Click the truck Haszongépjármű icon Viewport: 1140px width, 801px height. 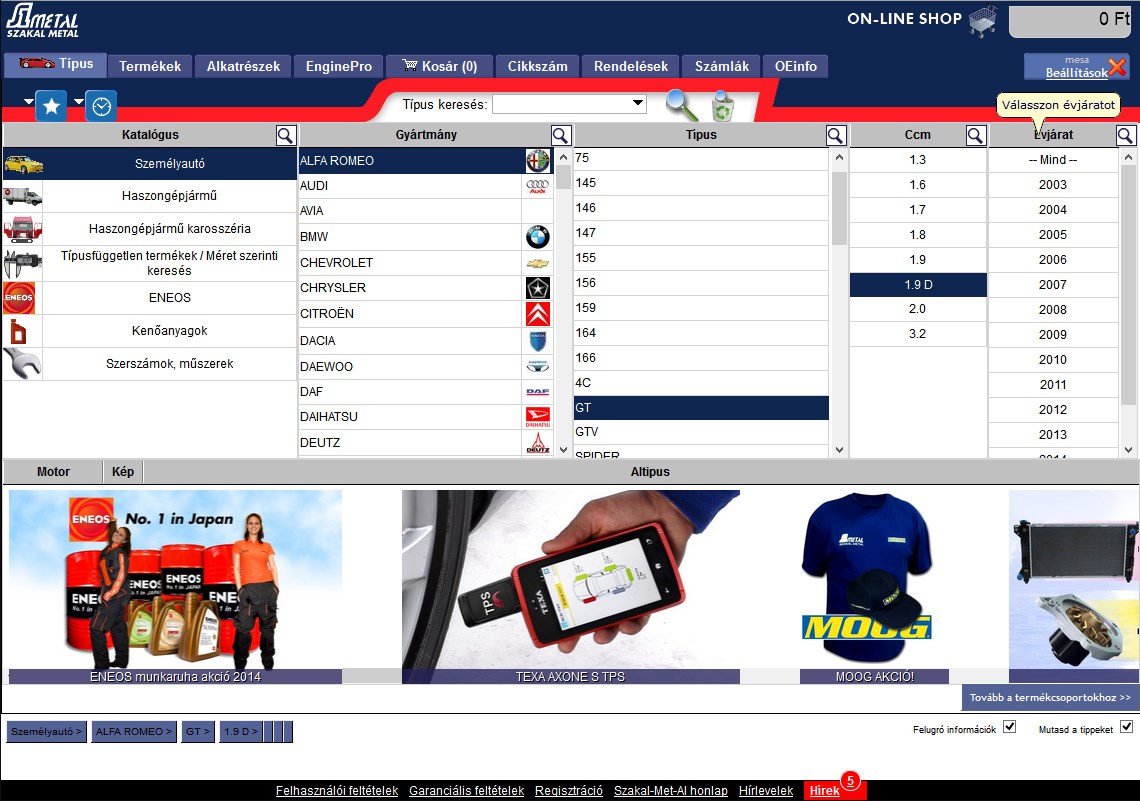click(23, 196)
